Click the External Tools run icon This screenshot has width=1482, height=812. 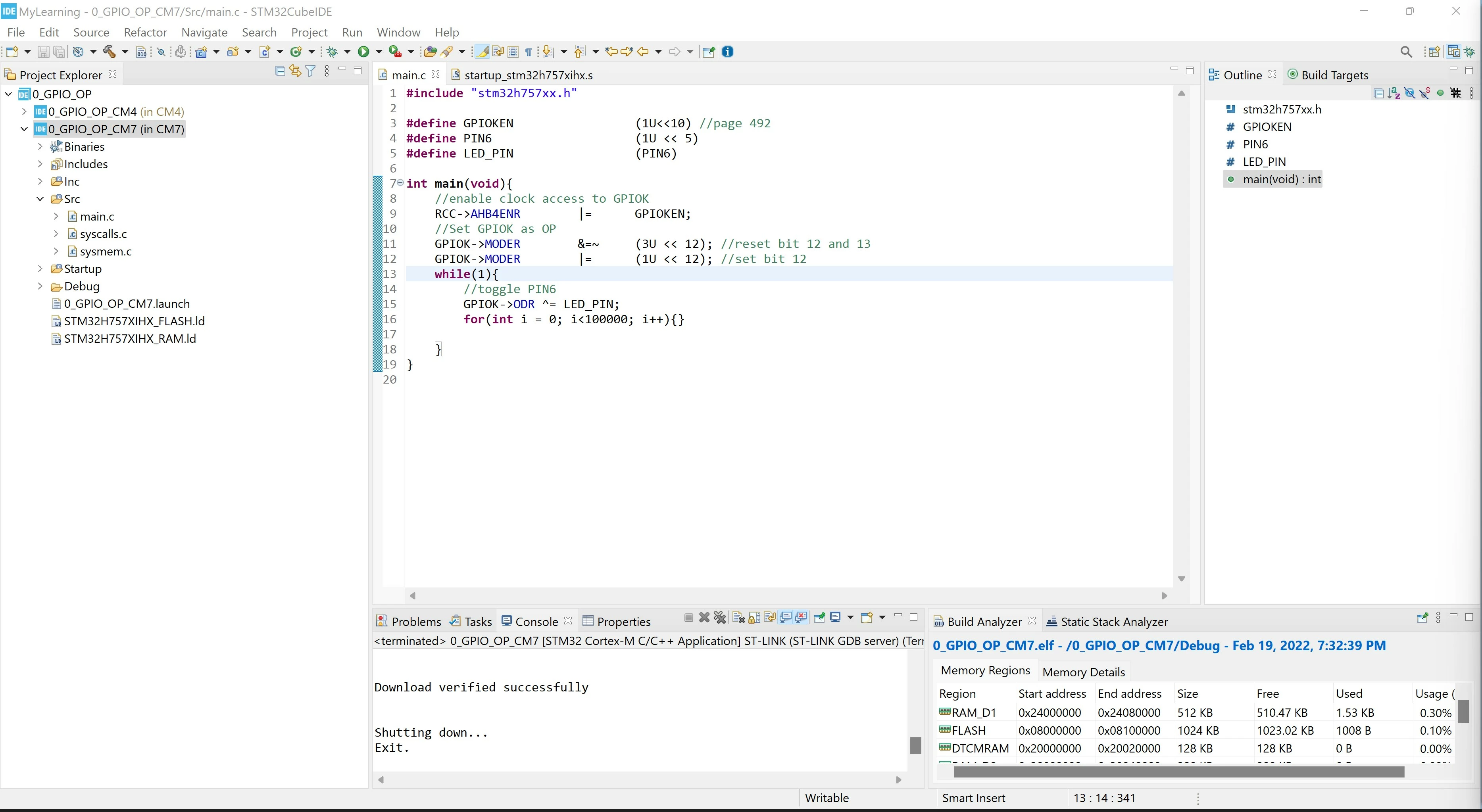point(395,52)
